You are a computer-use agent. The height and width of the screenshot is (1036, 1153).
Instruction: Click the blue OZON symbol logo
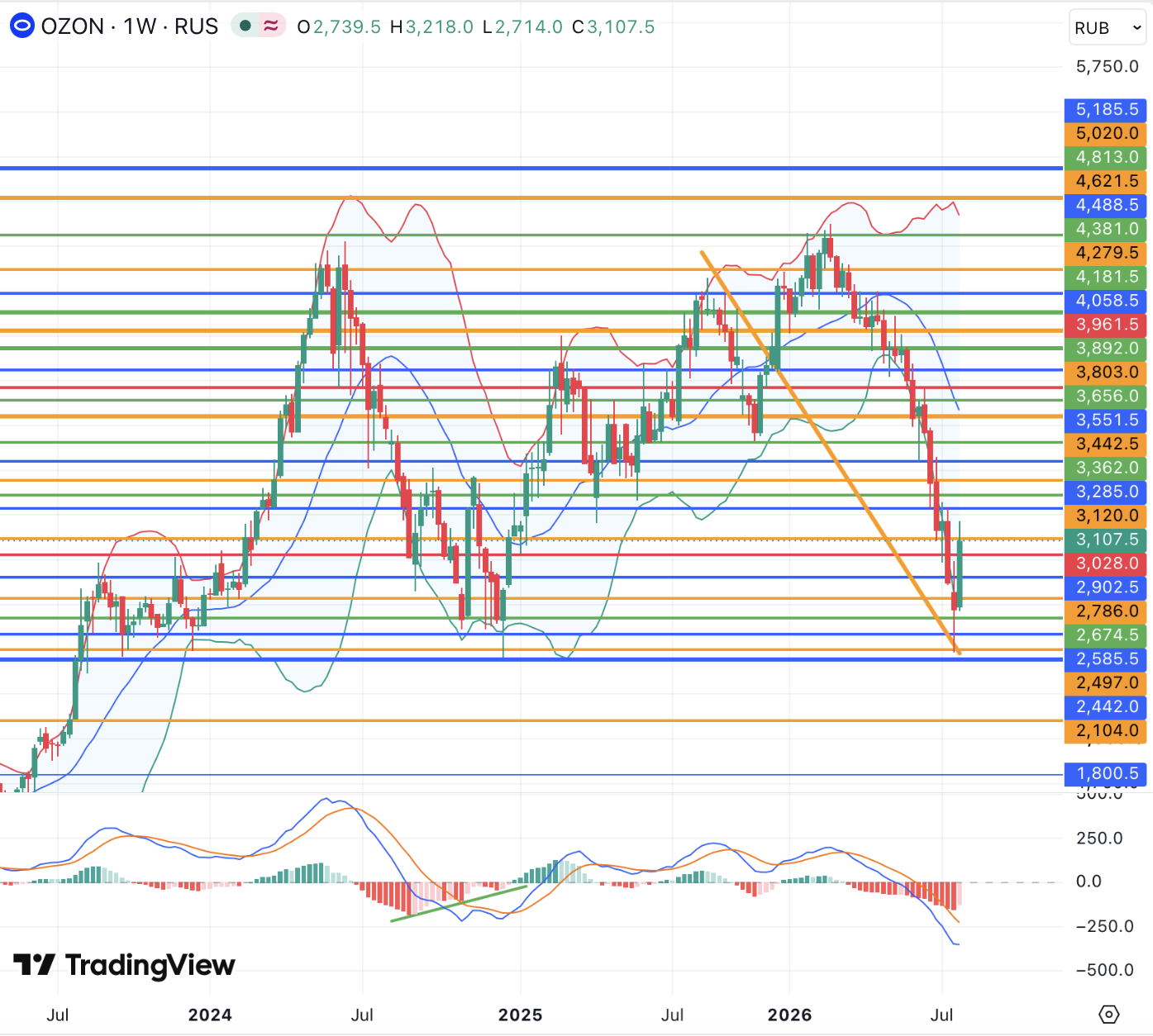pos(22,26)
